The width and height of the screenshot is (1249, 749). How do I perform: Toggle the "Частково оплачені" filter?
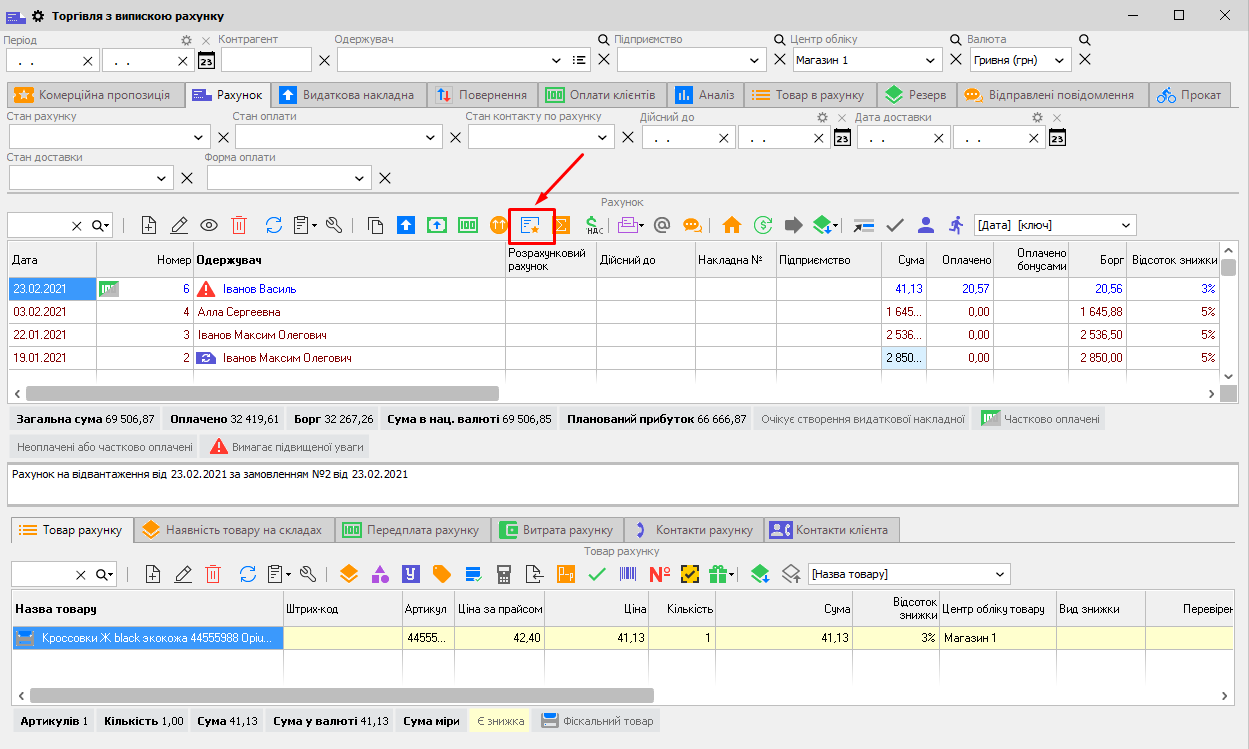click(x=1039, y=419)
